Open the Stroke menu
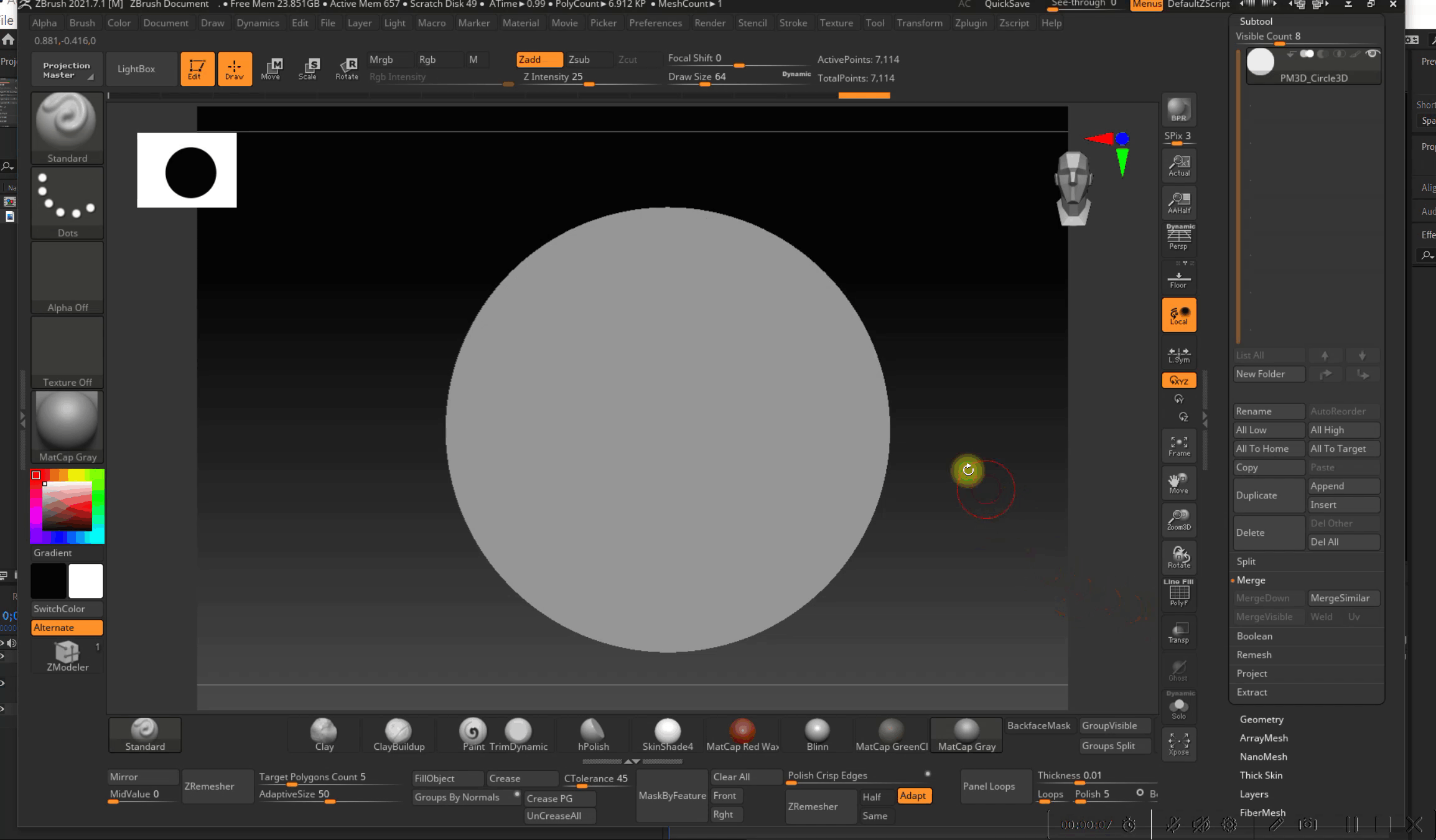 (x=793, y=23)
